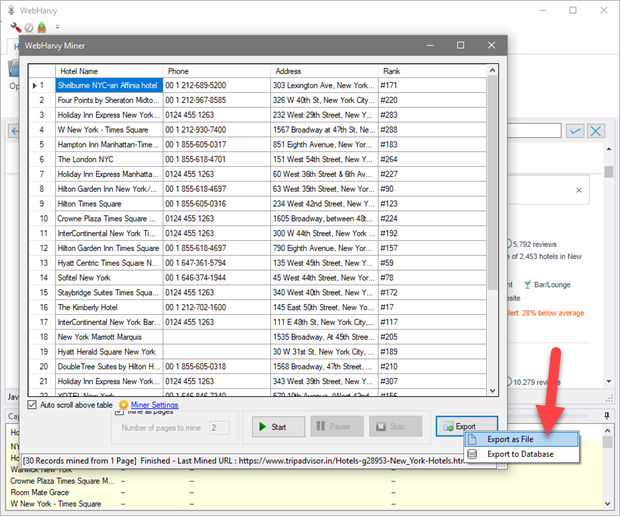Sort table by Hotel Name column header
Image resolution: width=620 pixels, height=516 pixels.
(x=108, y=71)
